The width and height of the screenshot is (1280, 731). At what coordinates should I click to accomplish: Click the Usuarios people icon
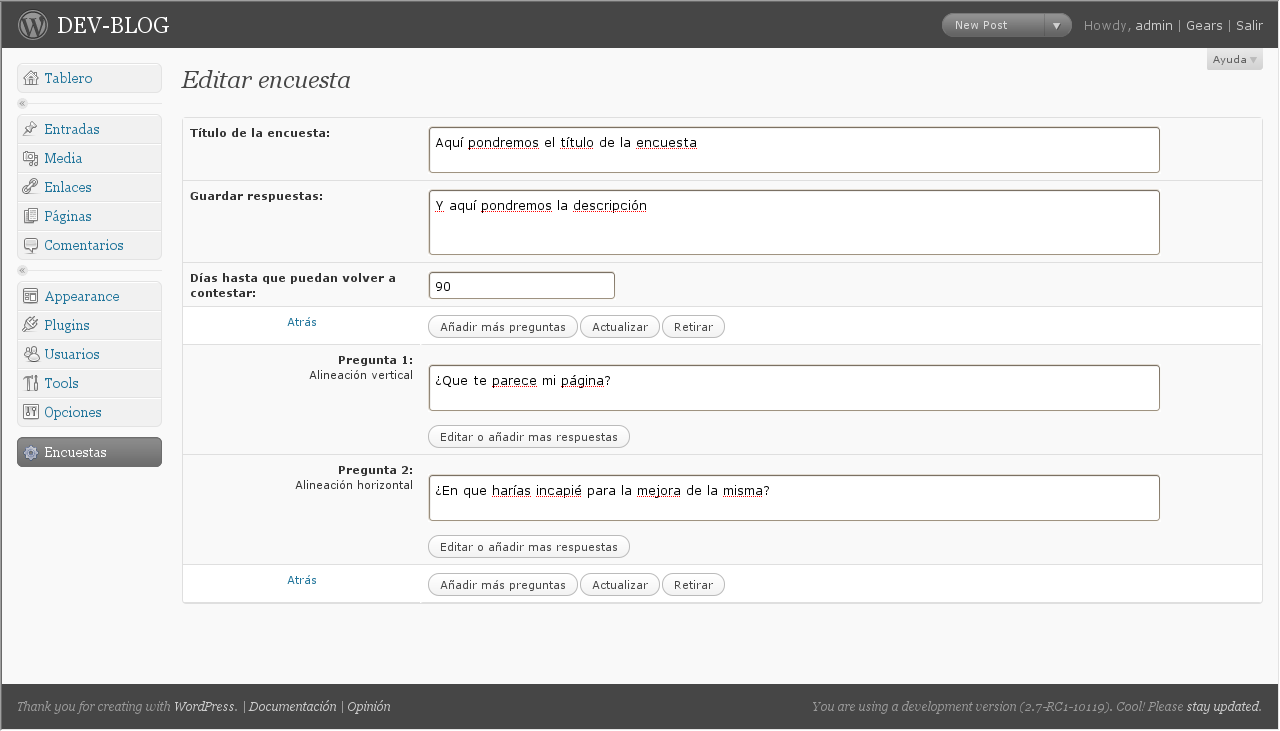[31, 354]
